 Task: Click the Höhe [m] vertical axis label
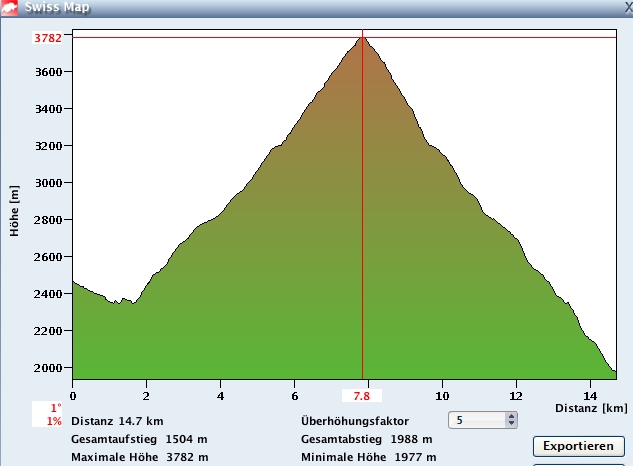pos(14,208)
